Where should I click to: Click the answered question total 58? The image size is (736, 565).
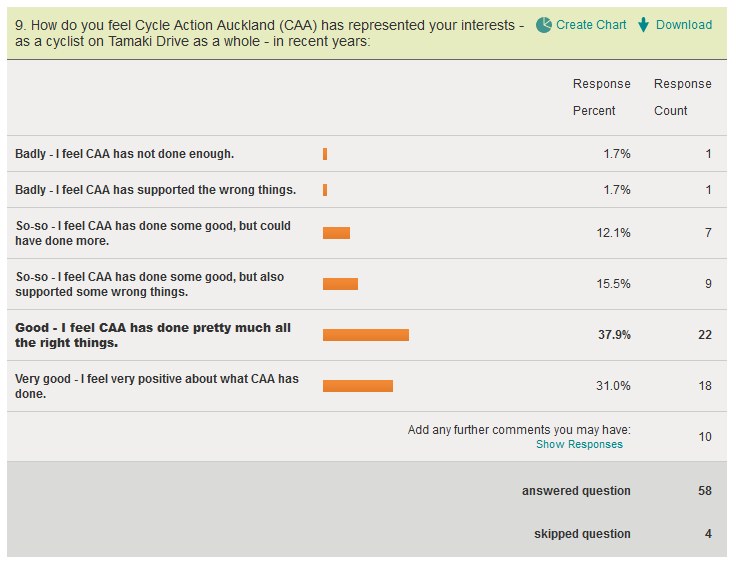(x=705, y=491)
